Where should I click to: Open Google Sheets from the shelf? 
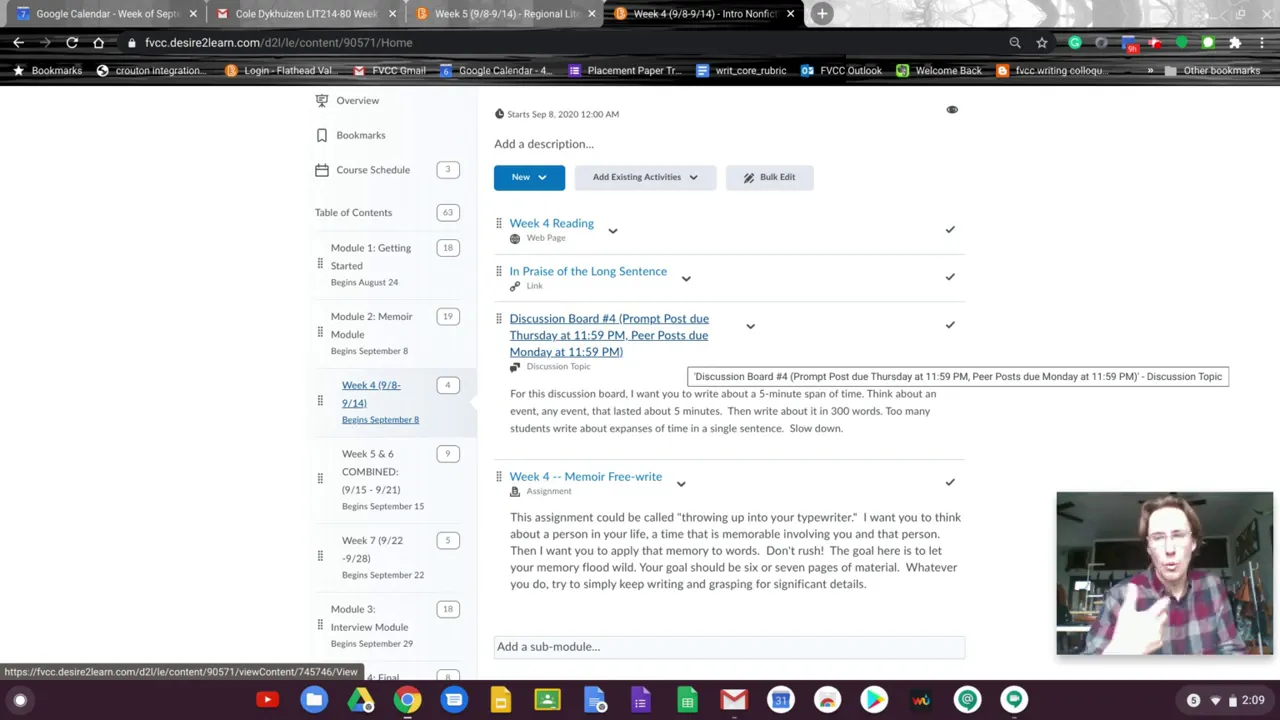click(x=687, y=700)
